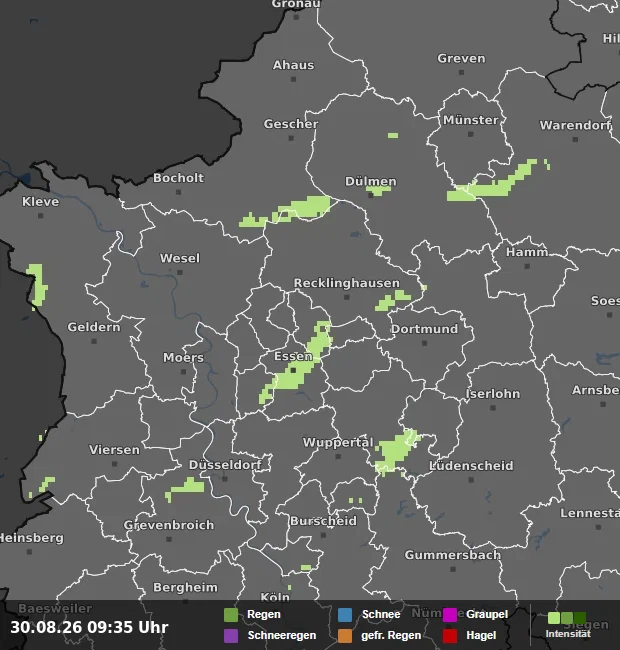
Task: Click the Dülmen city label
Action: tap(371, 182)
